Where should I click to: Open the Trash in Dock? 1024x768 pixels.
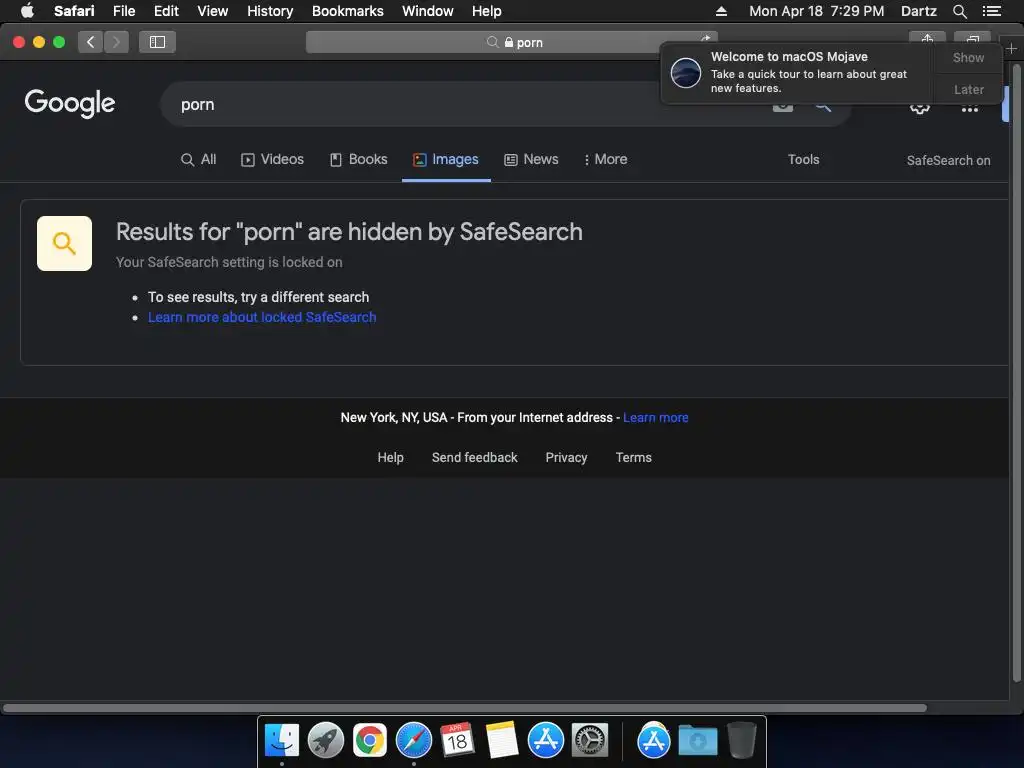(742, 741)
